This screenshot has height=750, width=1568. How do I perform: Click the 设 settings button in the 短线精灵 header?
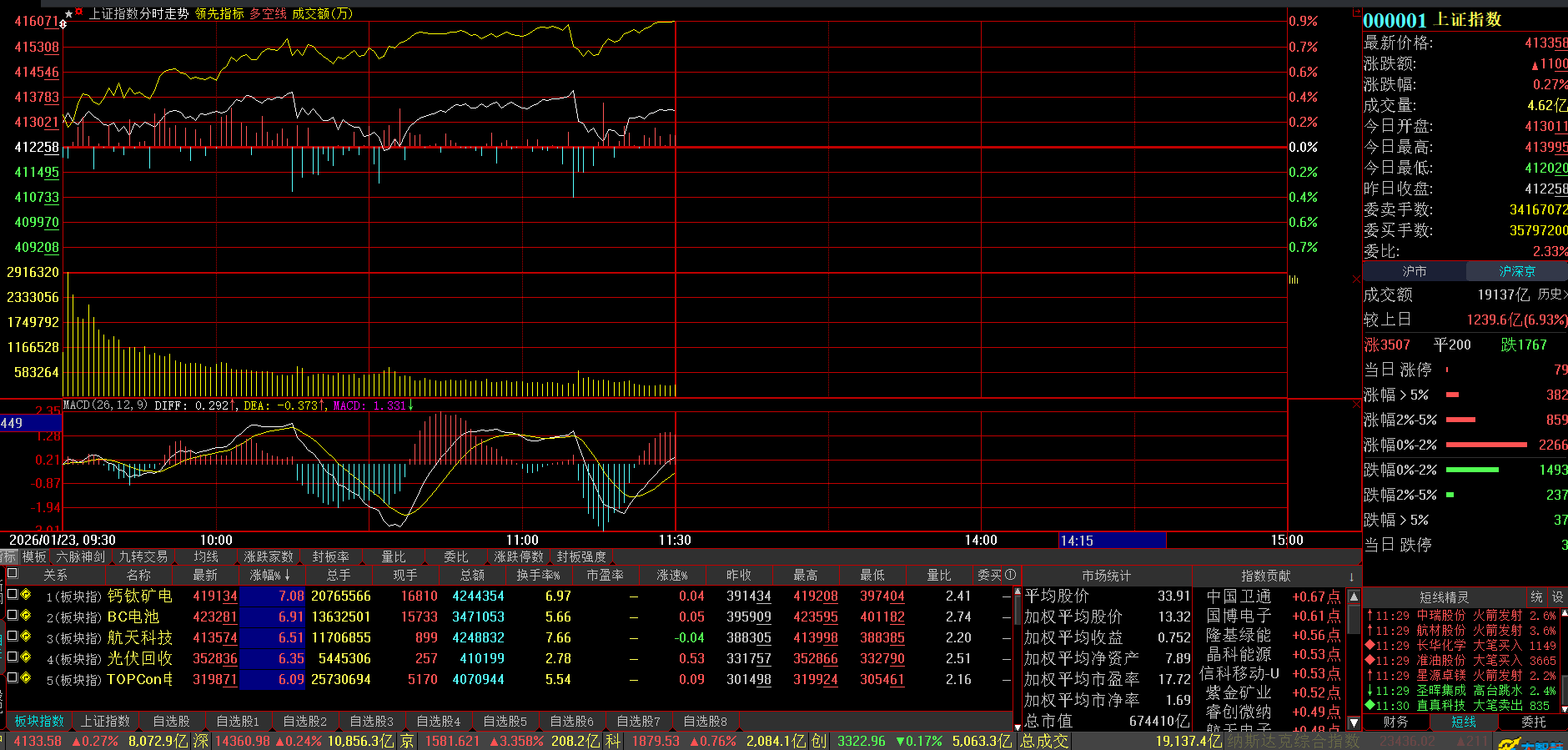1557,597
